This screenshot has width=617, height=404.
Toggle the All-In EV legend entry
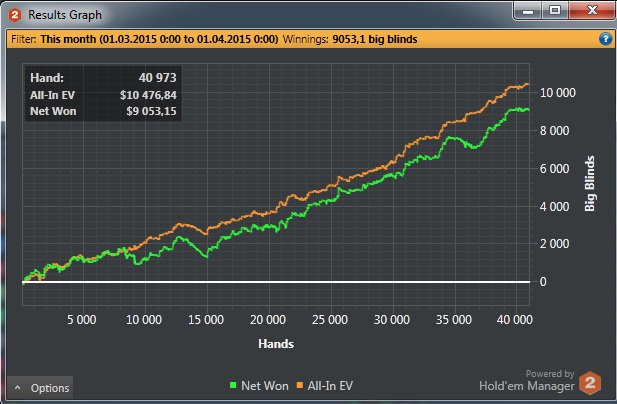click(325, 386)
